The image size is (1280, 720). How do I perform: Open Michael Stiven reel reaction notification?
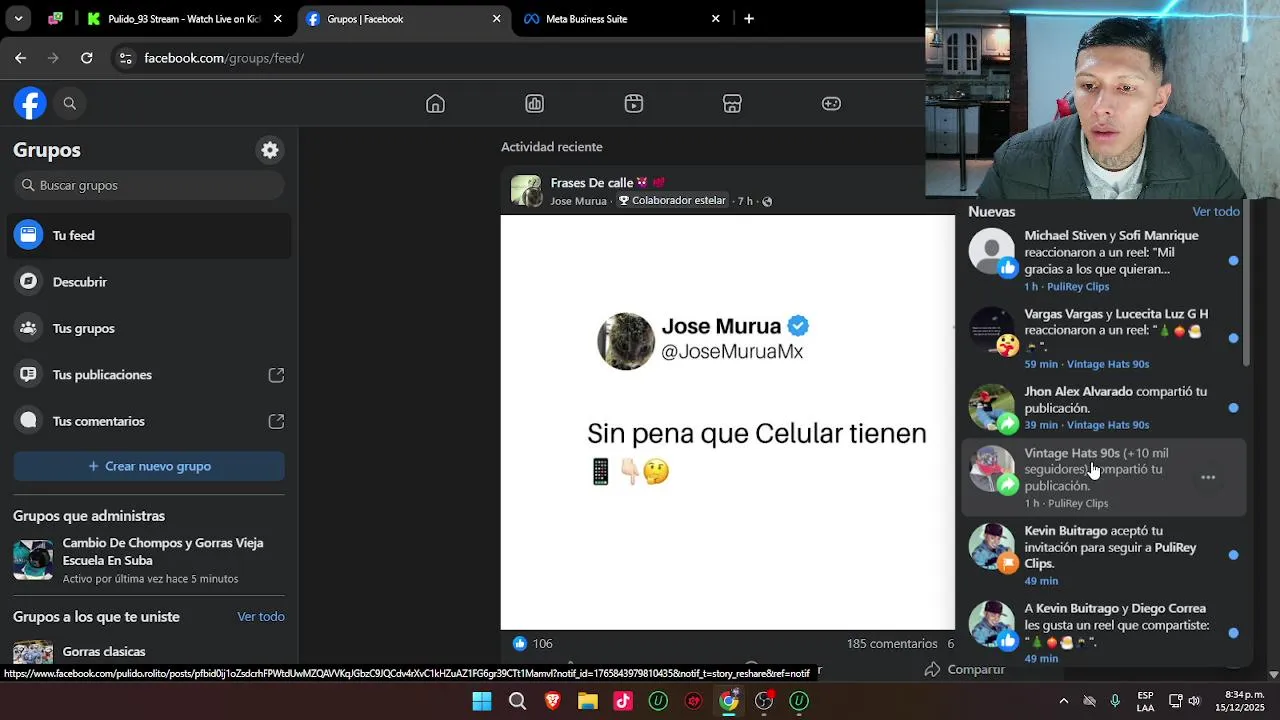point(1103,260)
